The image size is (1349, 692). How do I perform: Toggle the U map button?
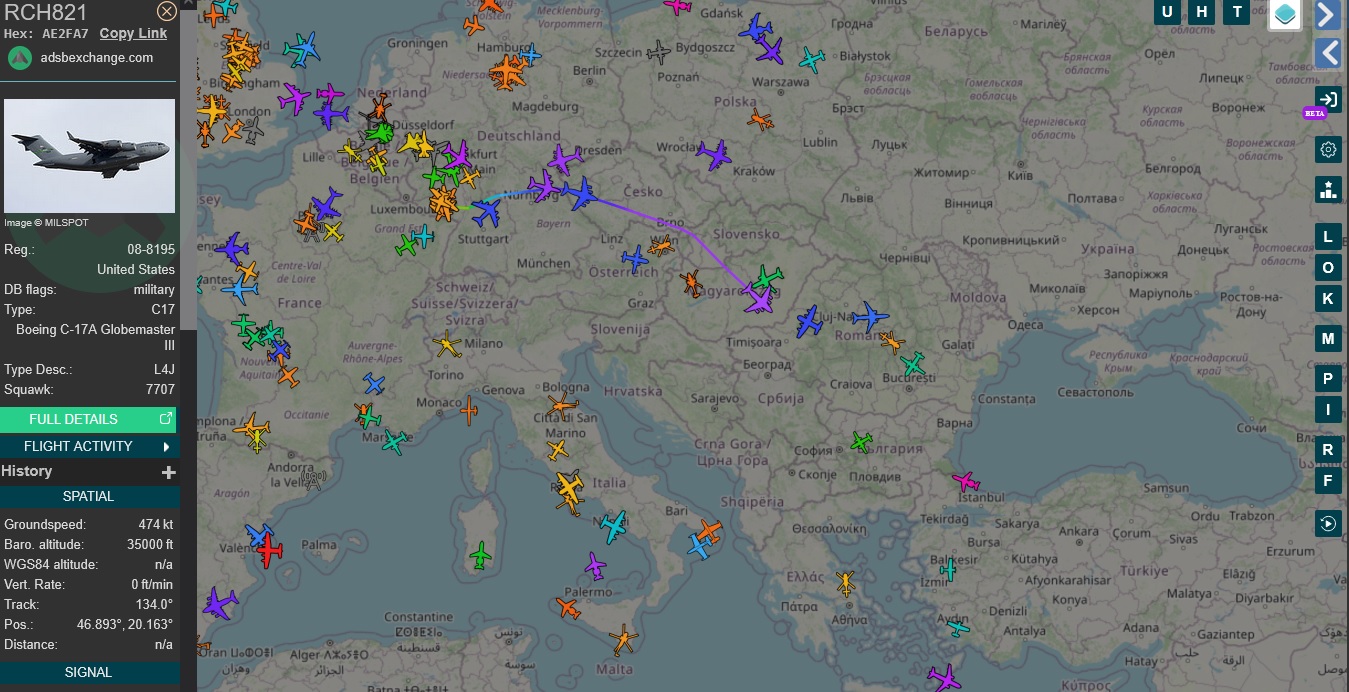(1167, 12)
